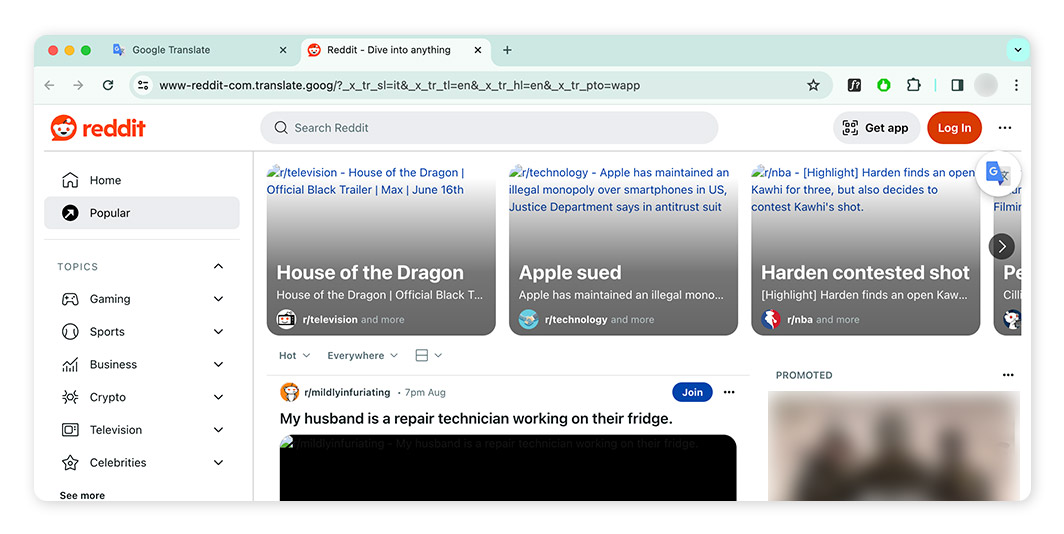The height and width of the screenshot is (534, 1064).
Task: Click the Search Reddit field
Action: [x=490, y=128]
